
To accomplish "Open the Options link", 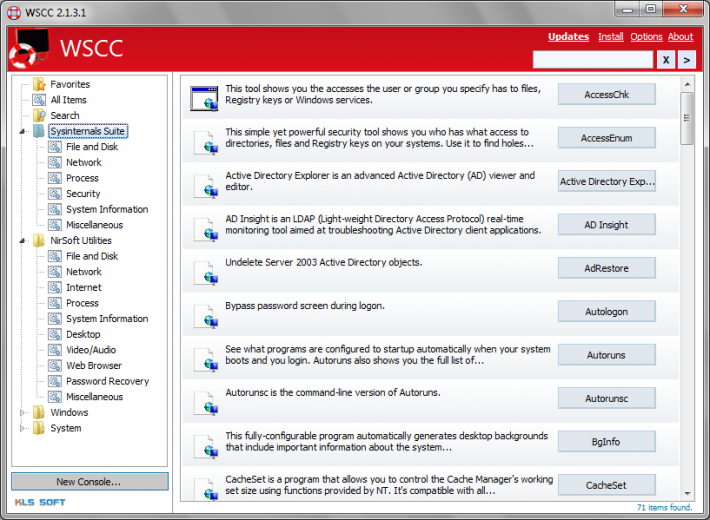I will [x=646, y=37].
